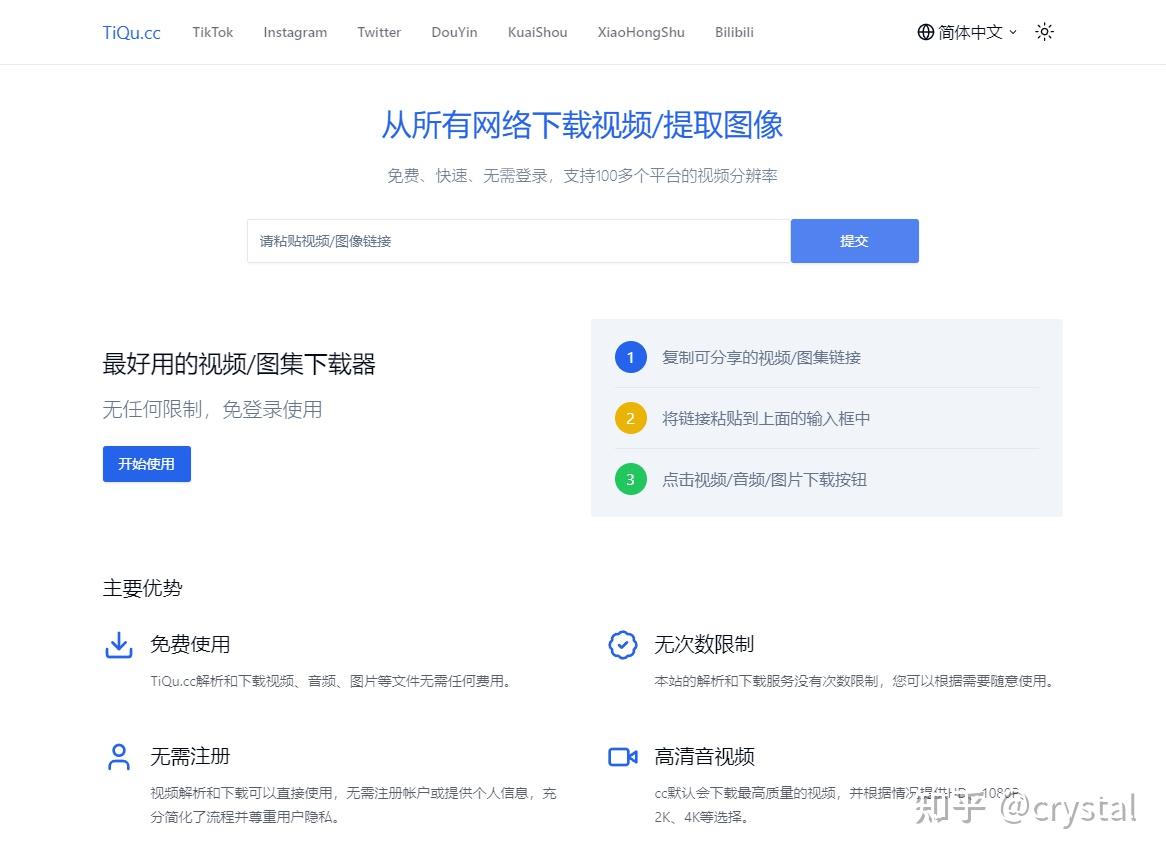This screenshot has height=860, width=1166.
Task: Open the KuaiShou nav item
Action: click(538, 32)
